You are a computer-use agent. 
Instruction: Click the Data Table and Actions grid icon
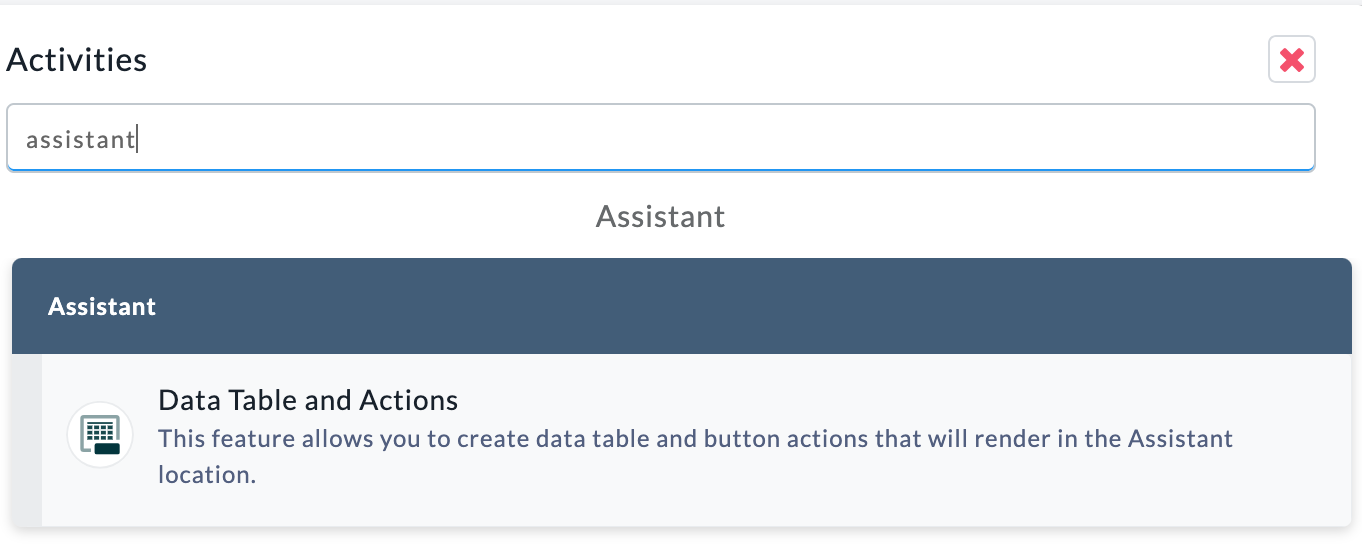coord(100,435)
